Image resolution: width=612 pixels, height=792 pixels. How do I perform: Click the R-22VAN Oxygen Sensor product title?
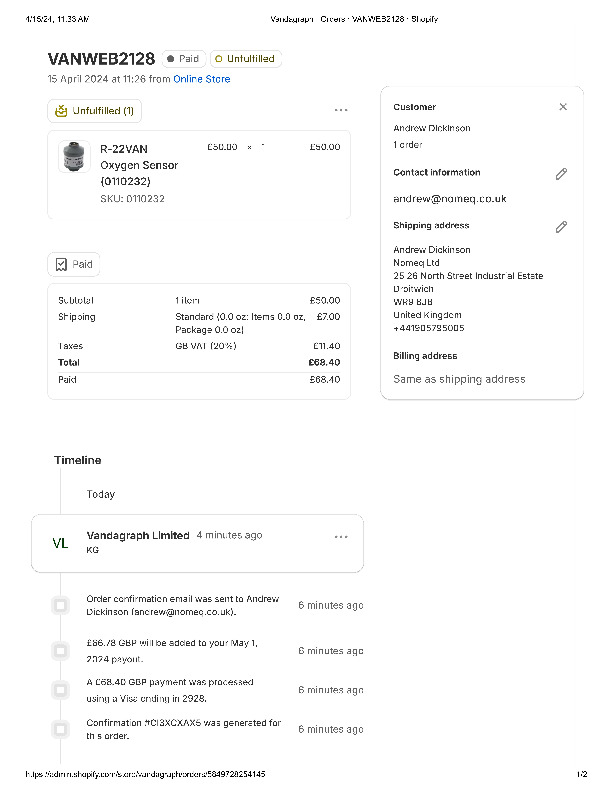click(x=139, y=165)
